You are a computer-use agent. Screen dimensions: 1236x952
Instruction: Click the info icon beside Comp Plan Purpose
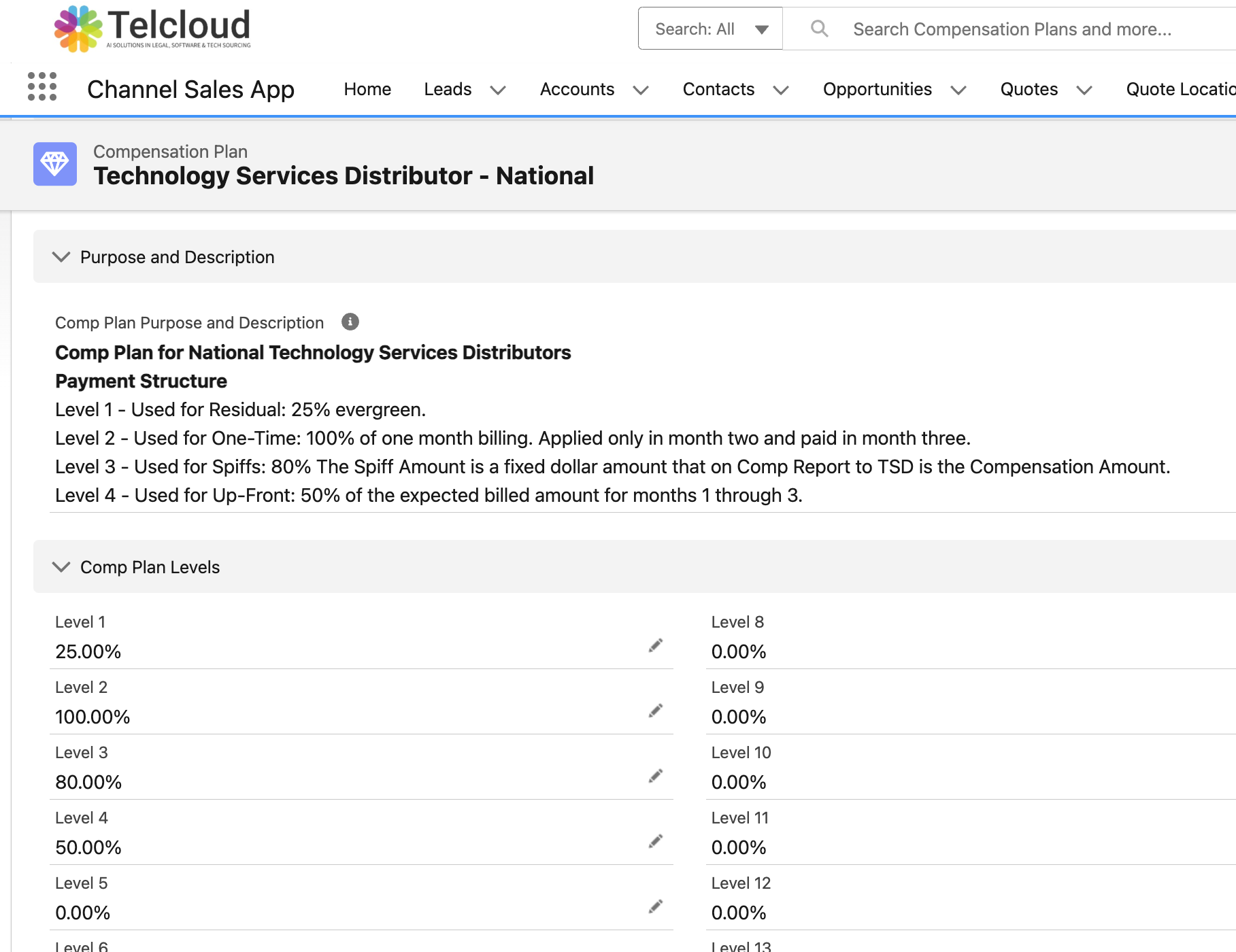(x=350, y=322)
